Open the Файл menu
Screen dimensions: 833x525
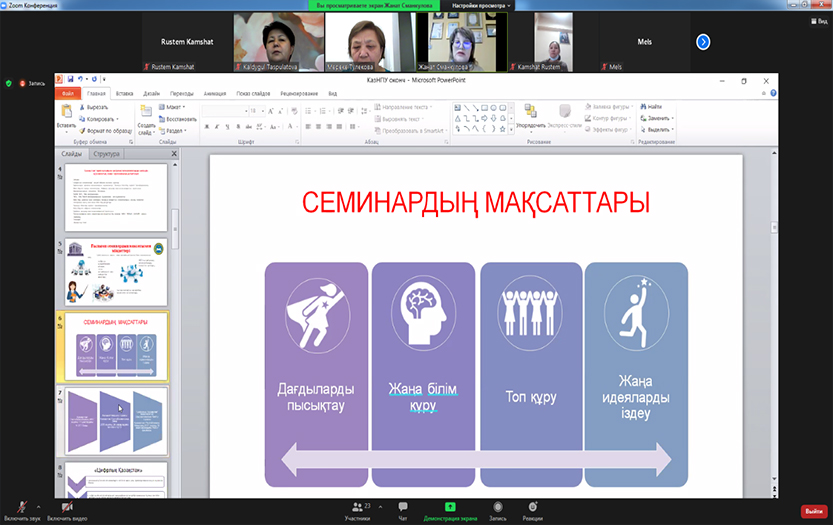tap(67, 92)
